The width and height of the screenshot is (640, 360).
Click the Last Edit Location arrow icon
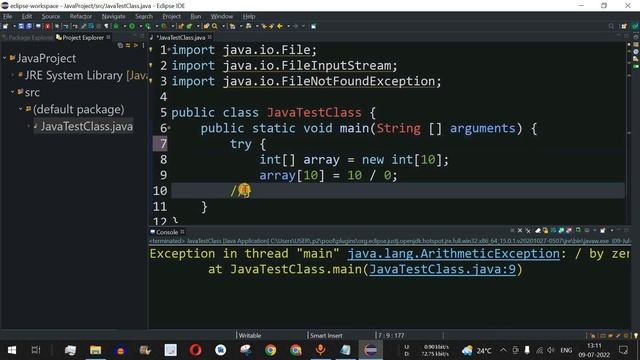[264, 26]
